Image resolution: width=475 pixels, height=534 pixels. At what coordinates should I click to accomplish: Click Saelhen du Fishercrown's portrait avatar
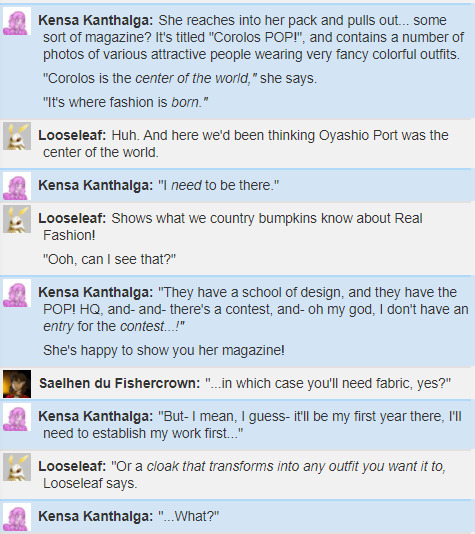point(17,384)
